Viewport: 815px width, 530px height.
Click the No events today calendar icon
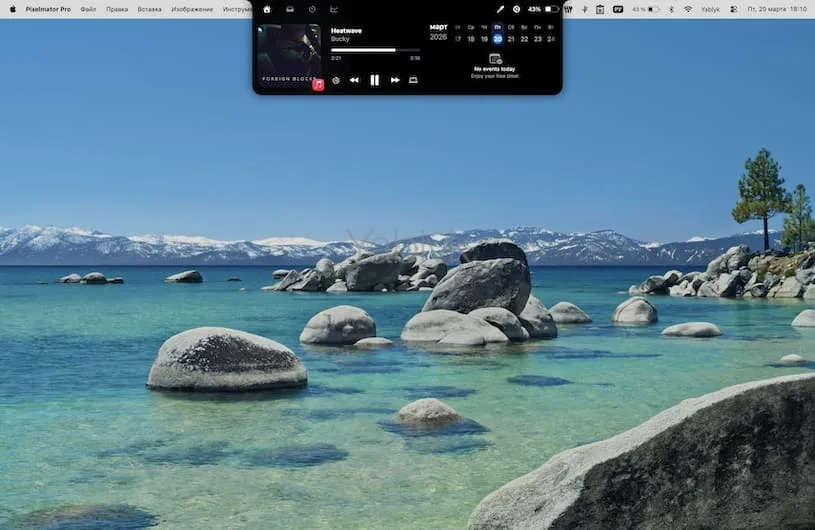[x=495, y=59]
